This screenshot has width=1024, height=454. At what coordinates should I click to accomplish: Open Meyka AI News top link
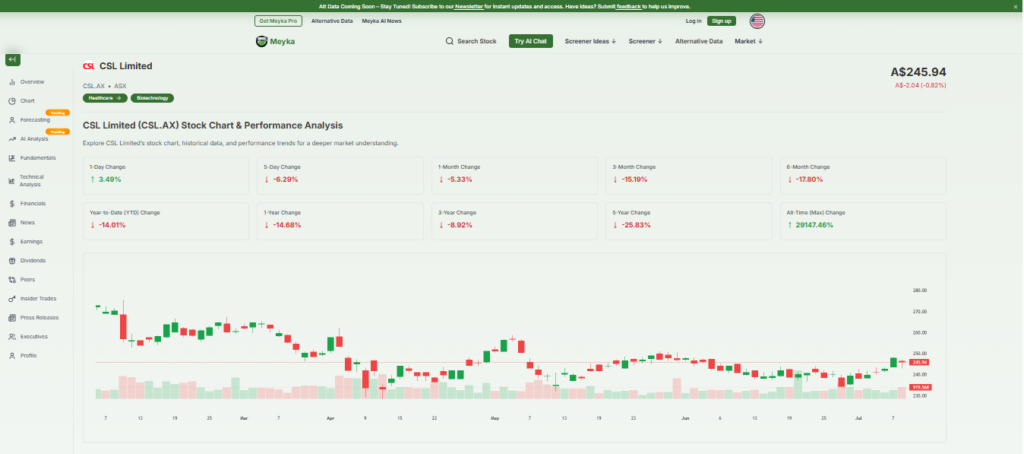click(382, 21)
